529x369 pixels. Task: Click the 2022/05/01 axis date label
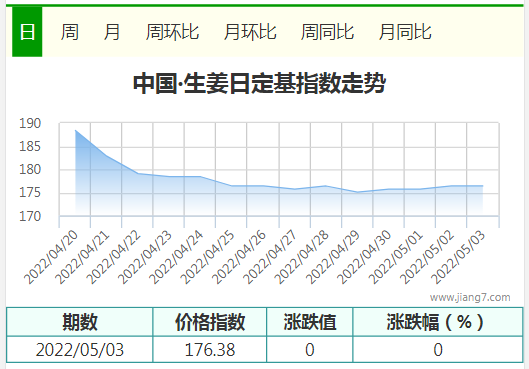tap(395, 257)
